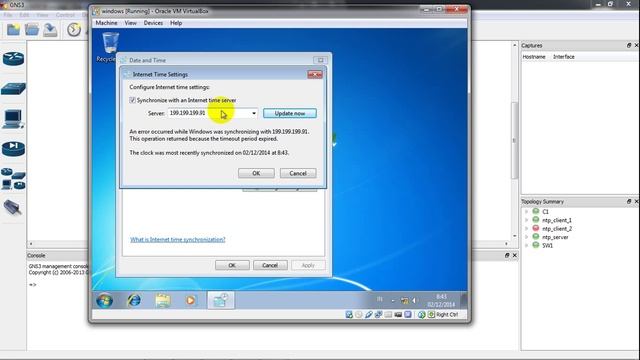The height and width of the screenshot is (360, 640).
Task: Click VirtualBox hard disk activity indicator
Action: click(x=349, y=314)
